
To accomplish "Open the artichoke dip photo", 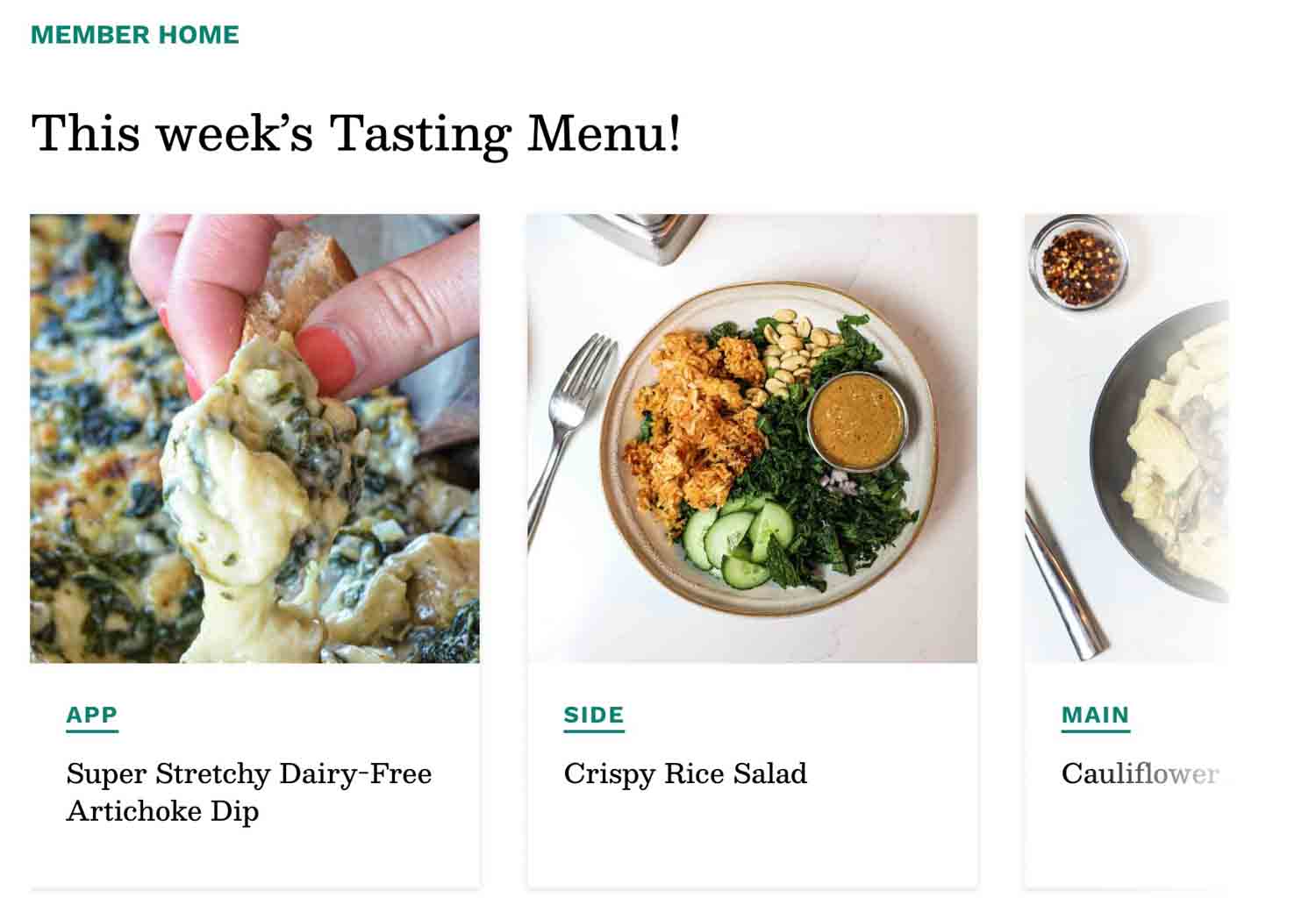I will (254, 438).
